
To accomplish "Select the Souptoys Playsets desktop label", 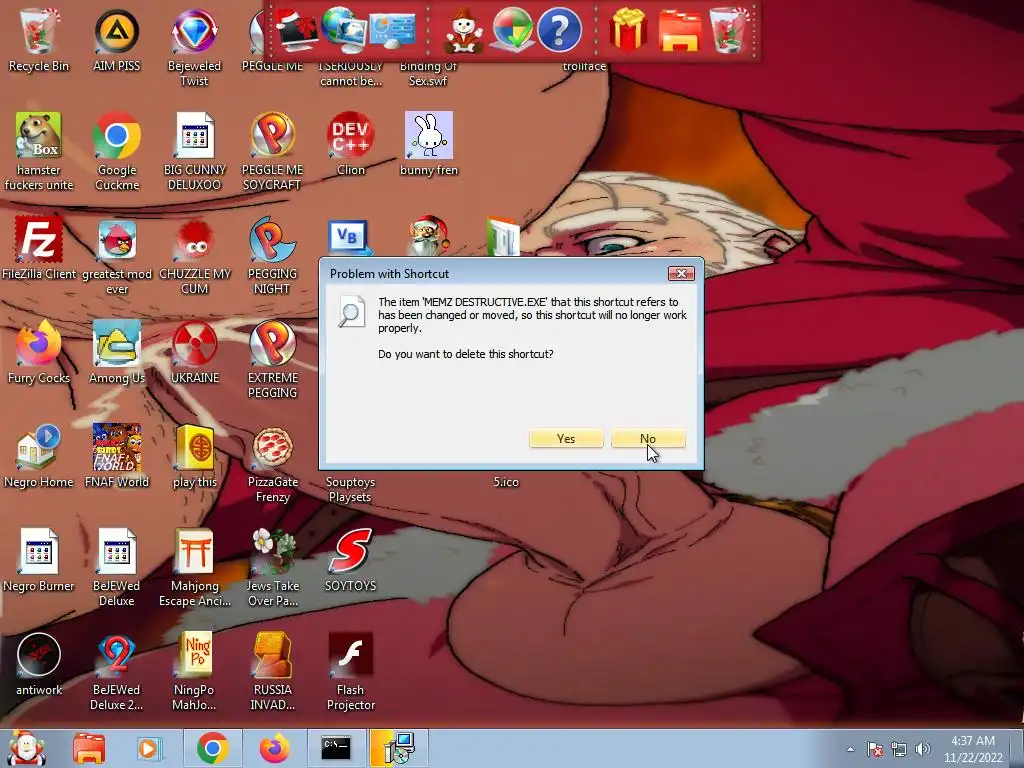I will click(351, 489).
